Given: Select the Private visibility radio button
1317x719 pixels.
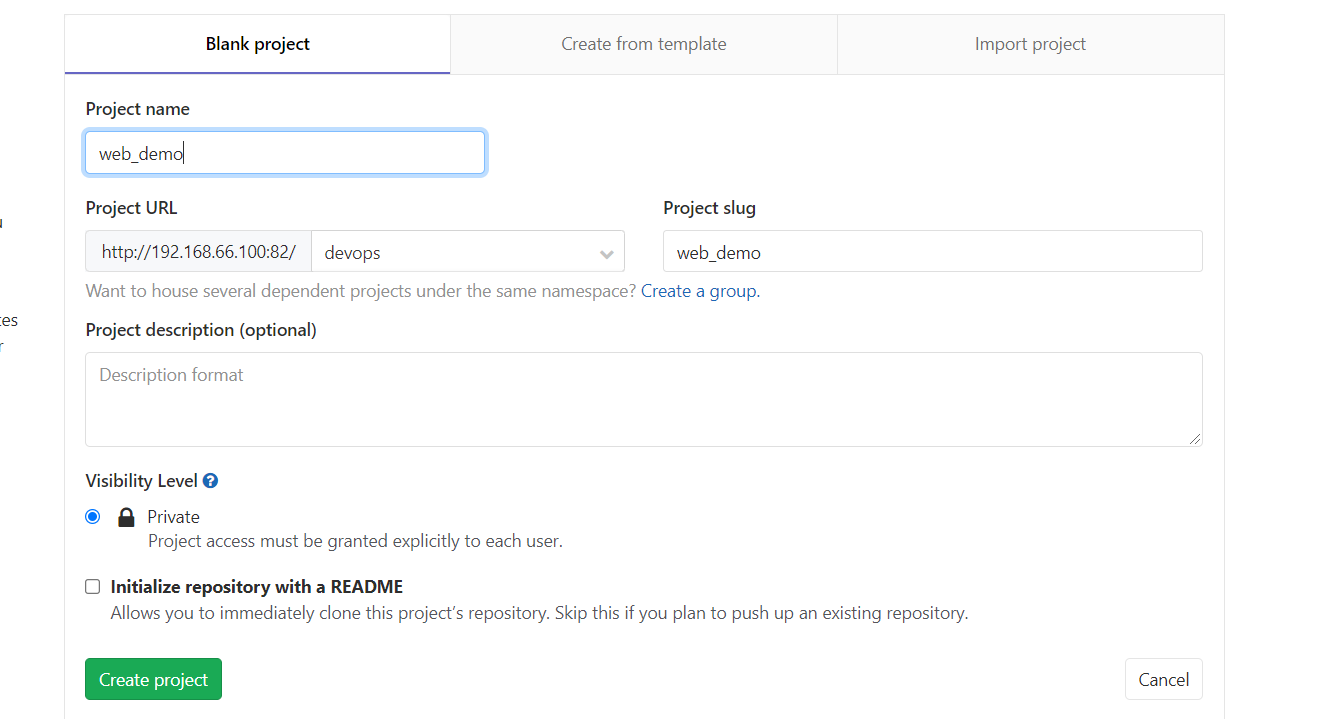Looking at the screenshot, I should pos(93,517).
